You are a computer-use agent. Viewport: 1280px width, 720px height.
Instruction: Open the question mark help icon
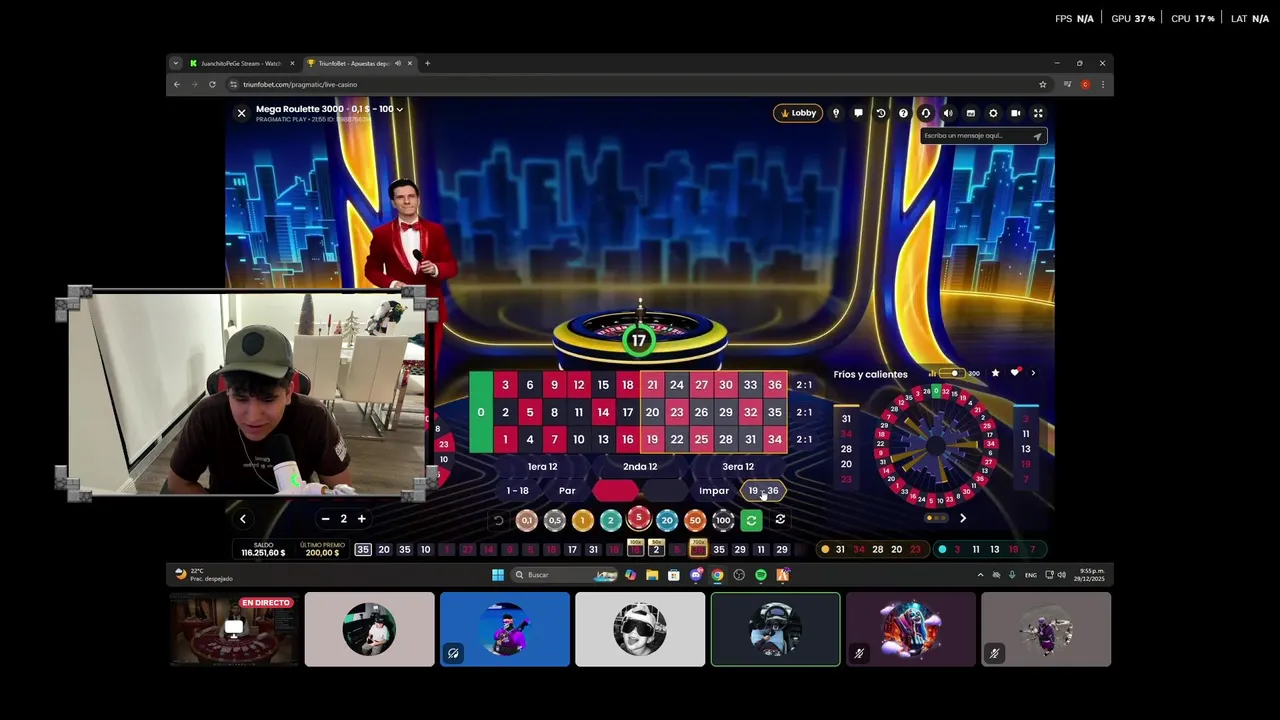pos(903,113)
